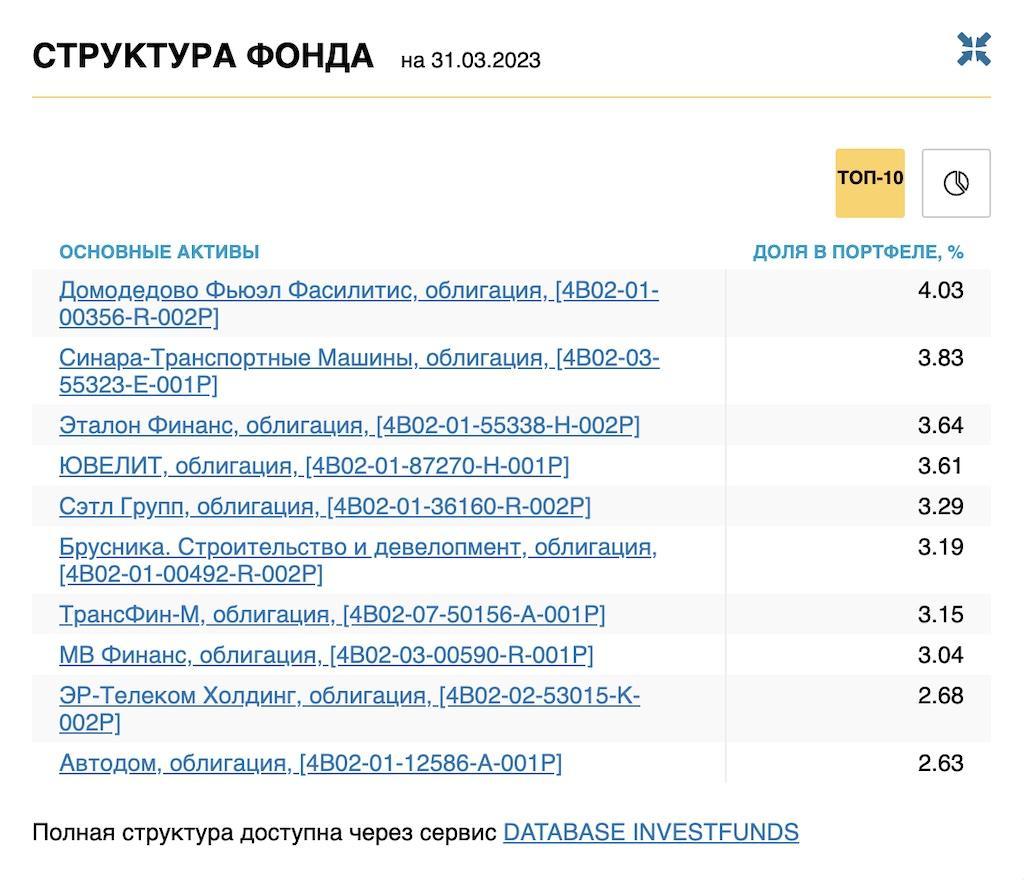Open Сэтл Групп bond link

[325, 507]
